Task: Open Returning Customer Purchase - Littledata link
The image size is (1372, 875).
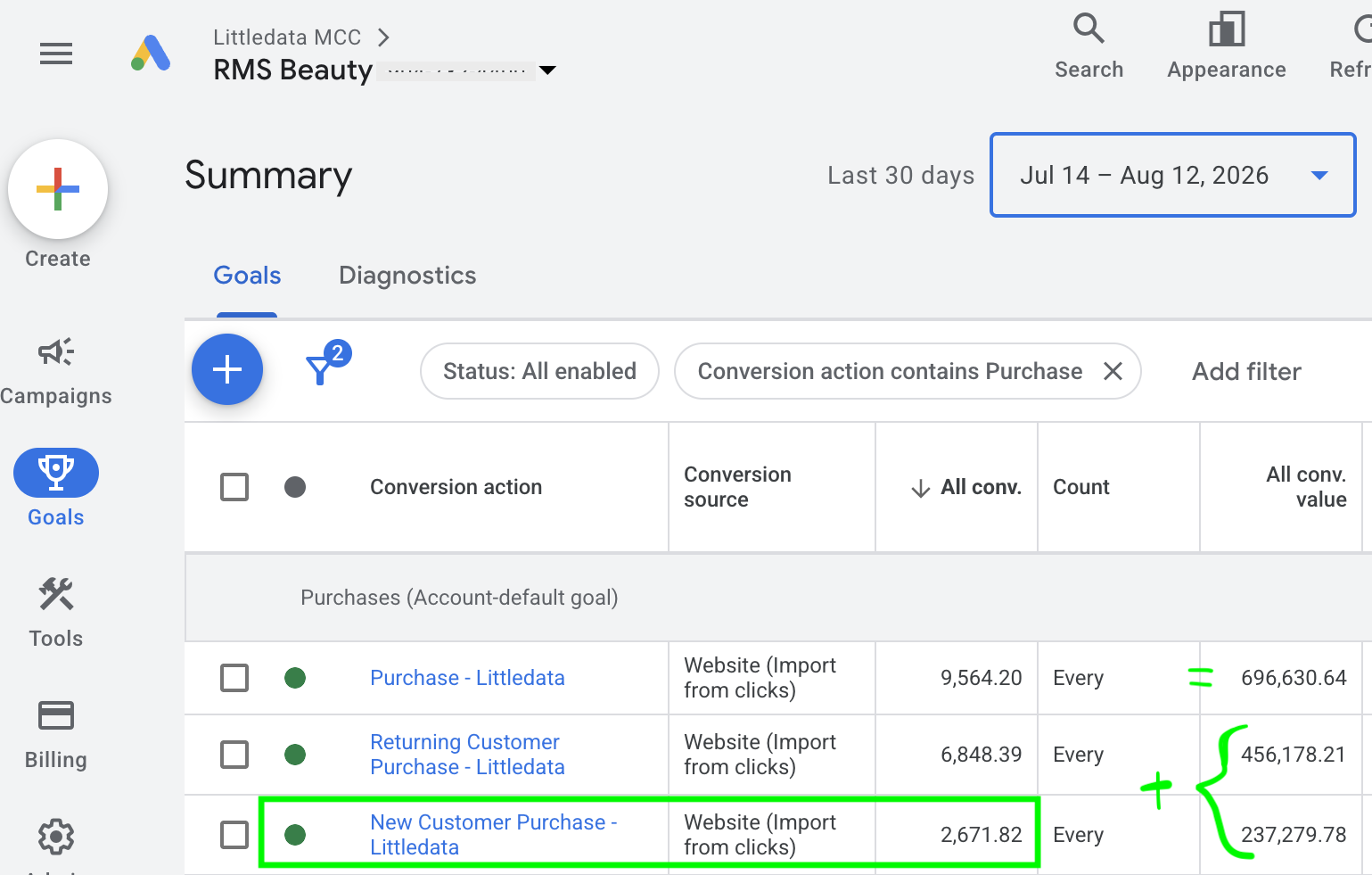Action: pyautogui.click(x=467, y=755)
